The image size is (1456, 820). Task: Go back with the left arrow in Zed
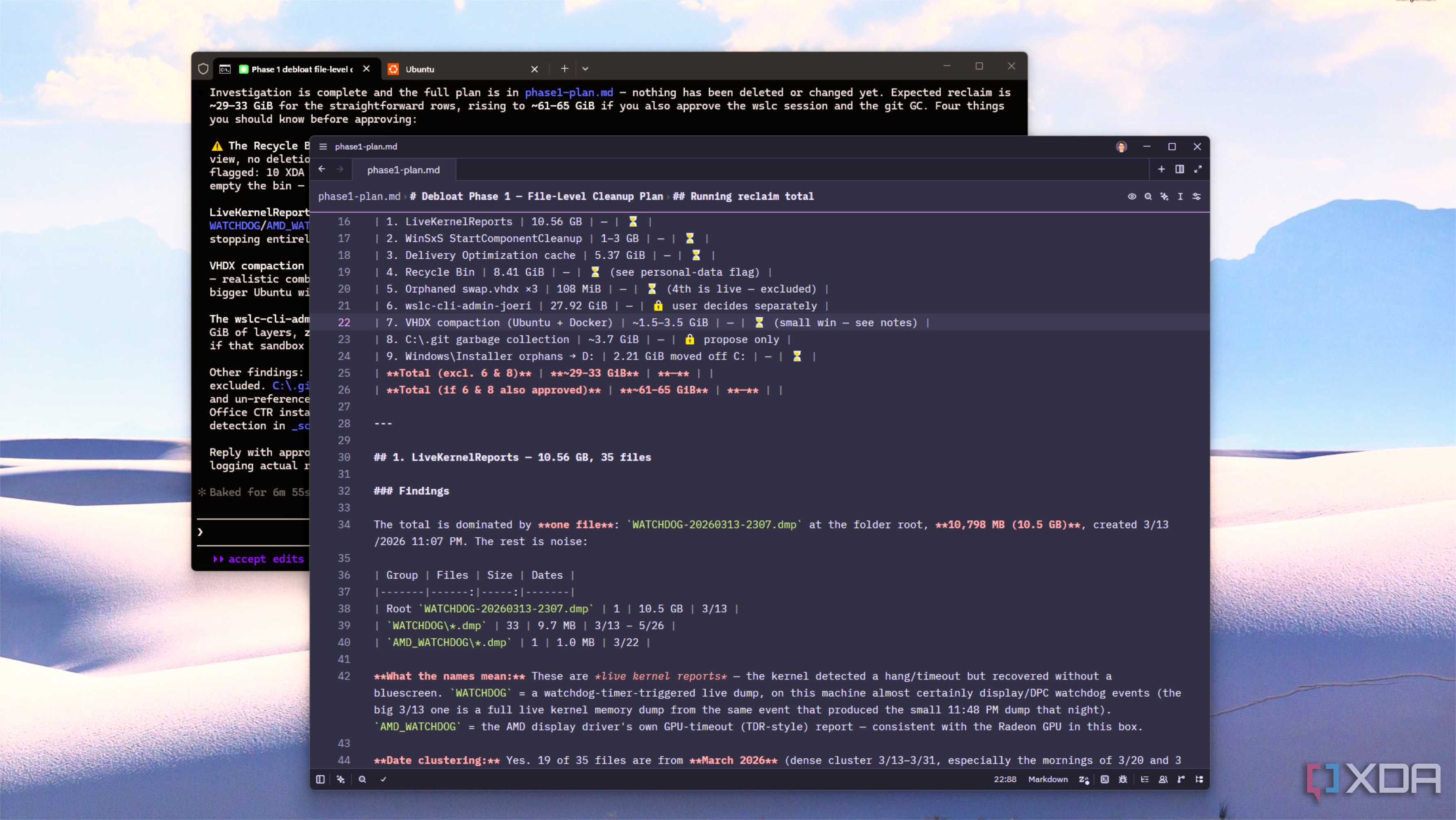(322, 169)
